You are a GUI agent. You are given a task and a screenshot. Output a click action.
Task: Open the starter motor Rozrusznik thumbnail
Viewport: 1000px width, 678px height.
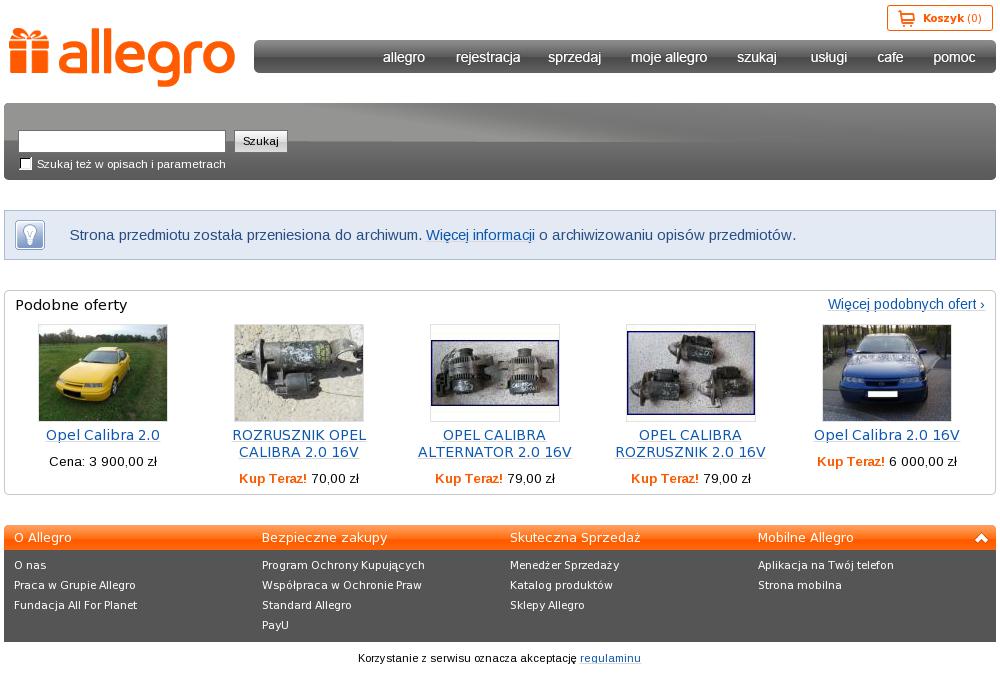pos(299,372)
